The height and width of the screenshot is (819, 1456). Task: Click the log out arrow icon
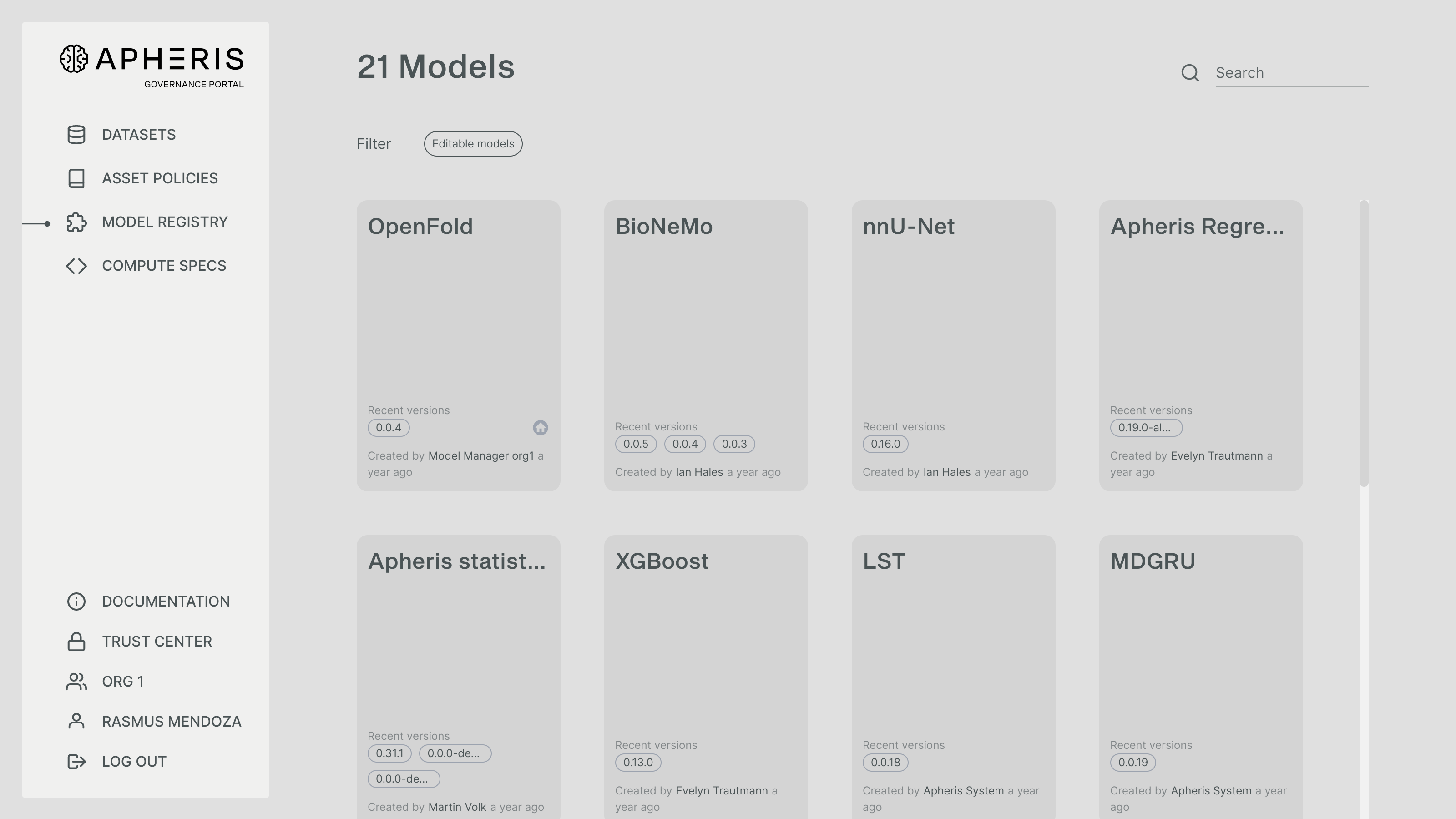(76, 761)
